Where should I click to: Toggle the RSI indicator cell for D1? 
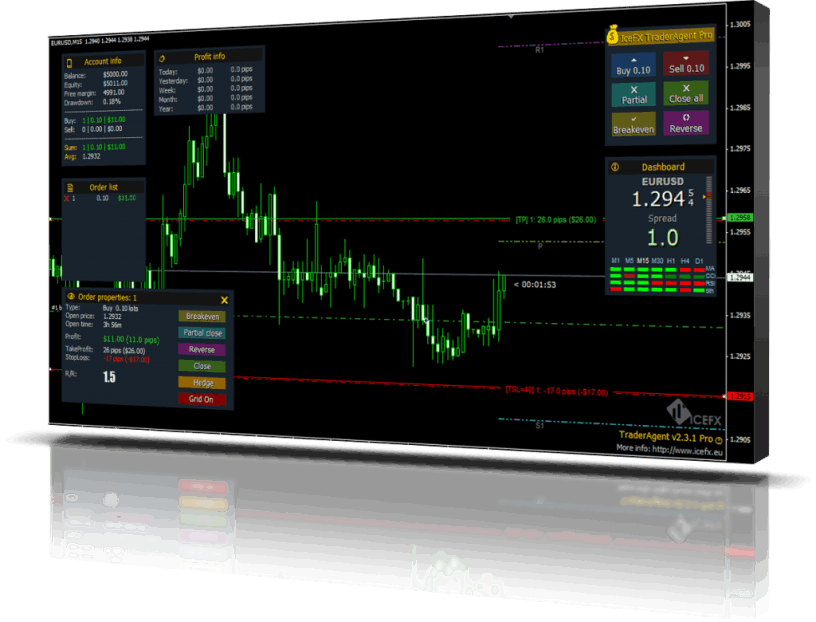click(x=698, y=282)
